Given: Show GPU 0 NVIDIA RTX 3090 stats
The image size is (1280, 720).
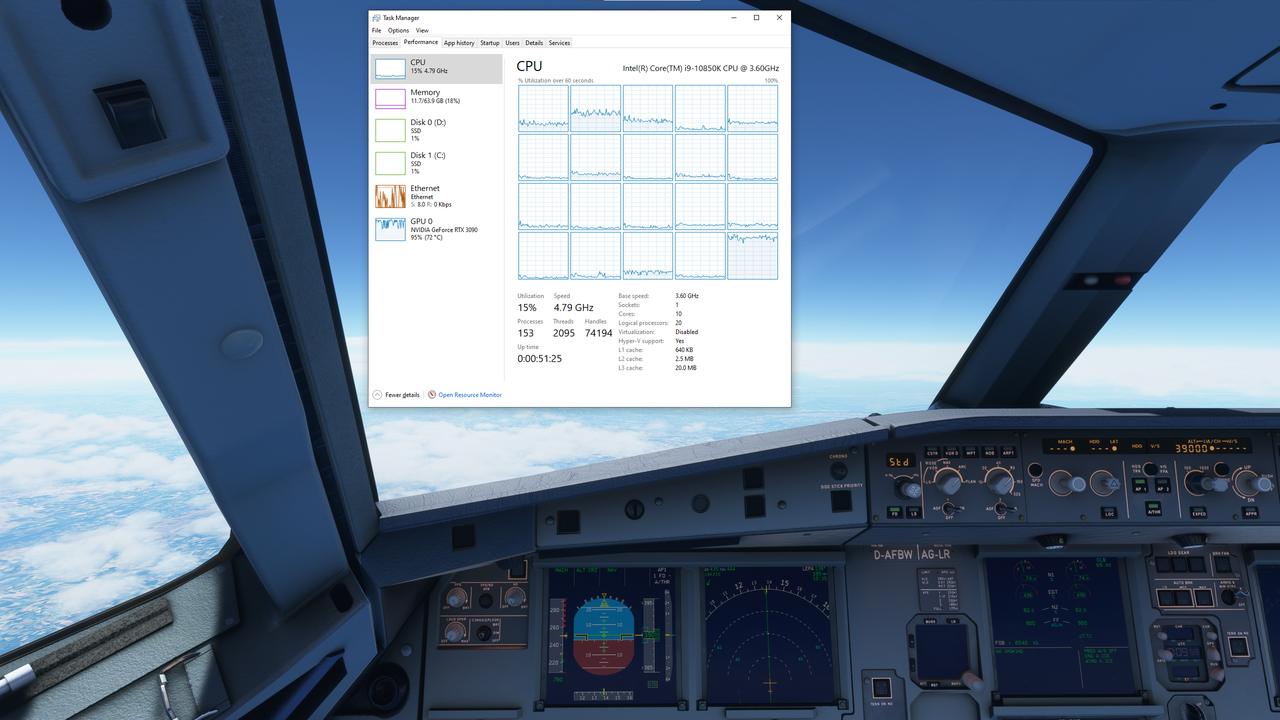Looking at the screenshot, I should pyautogui.click(x=437, y=229).
